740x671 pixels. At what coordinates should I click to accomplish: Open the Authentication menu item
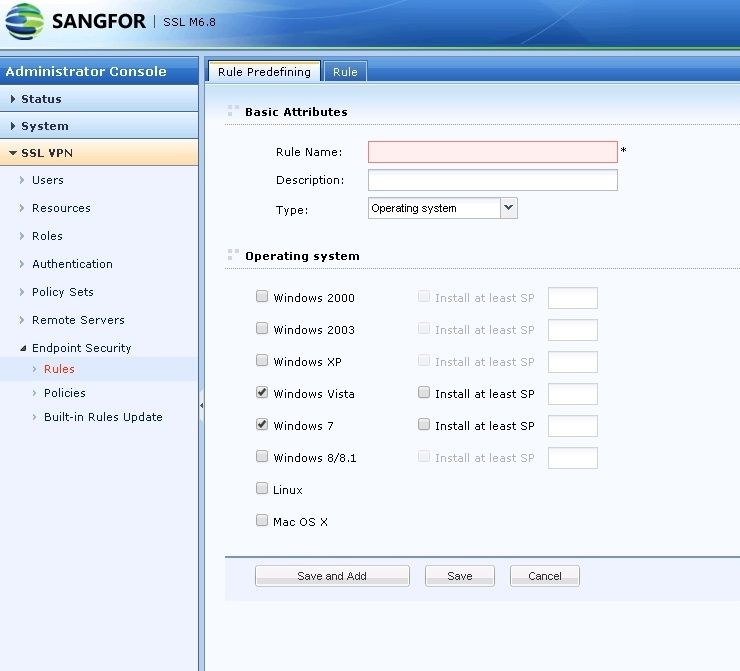click(72, 264)
